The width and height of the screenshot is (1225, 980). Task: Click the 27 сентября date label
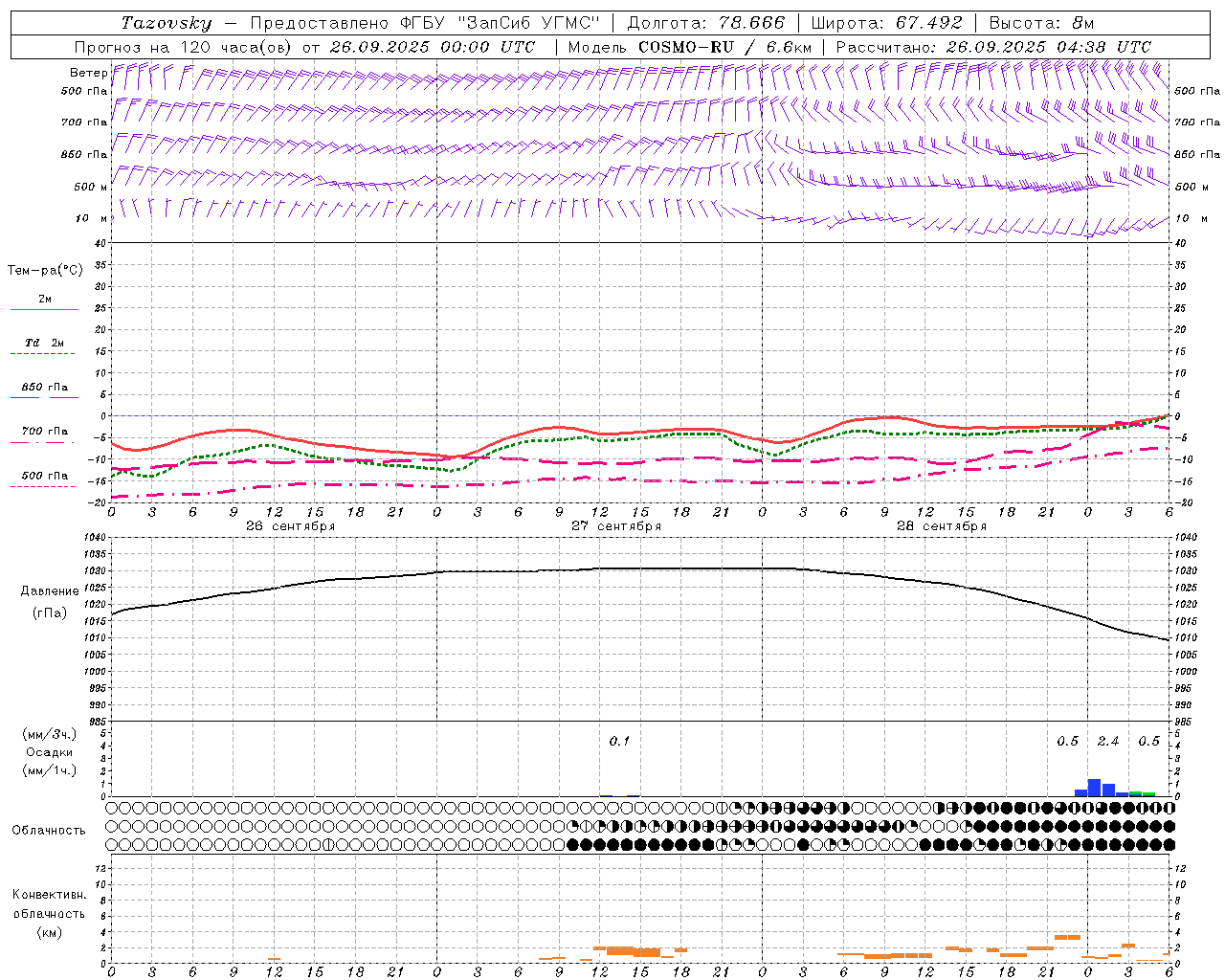615,526
